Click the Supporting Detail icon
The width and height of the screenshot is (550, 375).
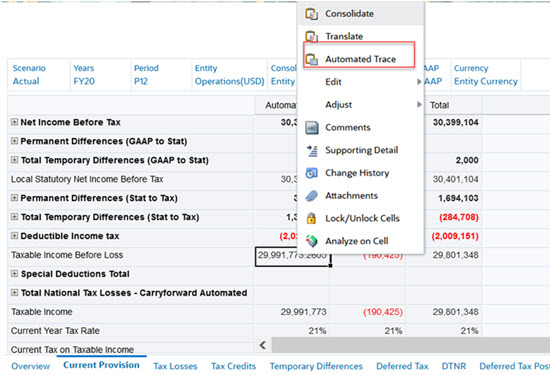click(x=312, y=150)
